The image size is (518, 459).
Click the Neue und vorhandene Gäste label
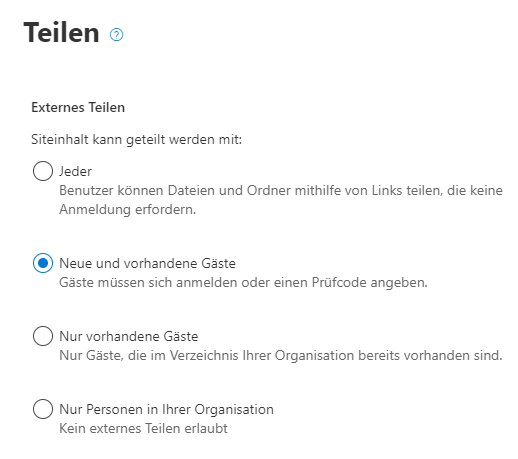[147, 263]
